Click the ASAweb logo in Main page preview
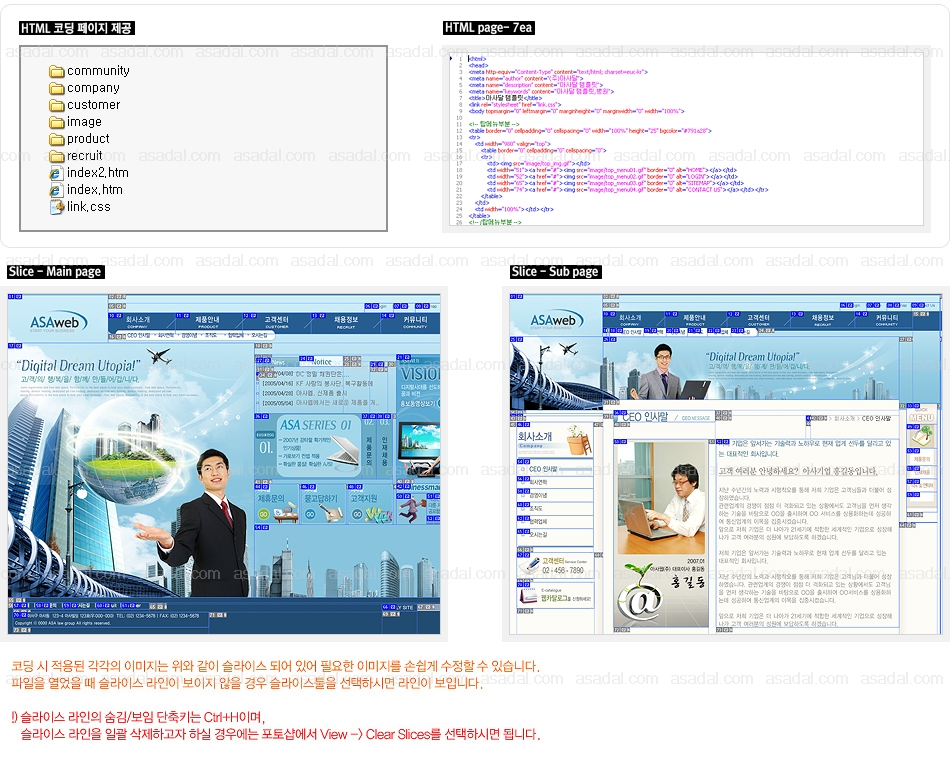This screenshot has height=760, width=950. point(58,322)
